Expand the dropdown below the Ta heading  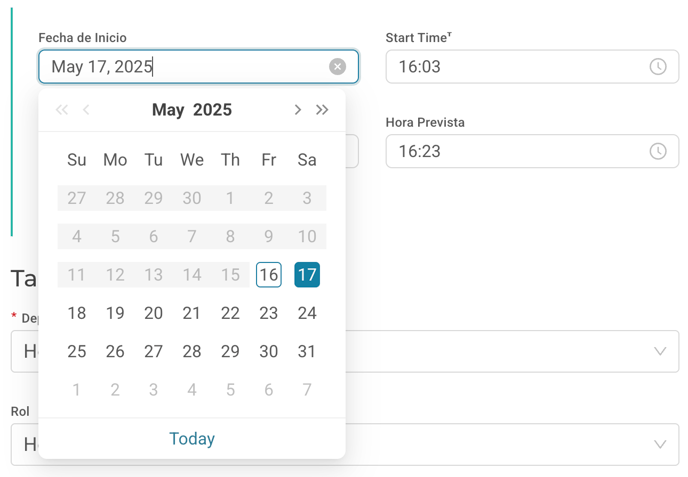[x=660, y=351]
